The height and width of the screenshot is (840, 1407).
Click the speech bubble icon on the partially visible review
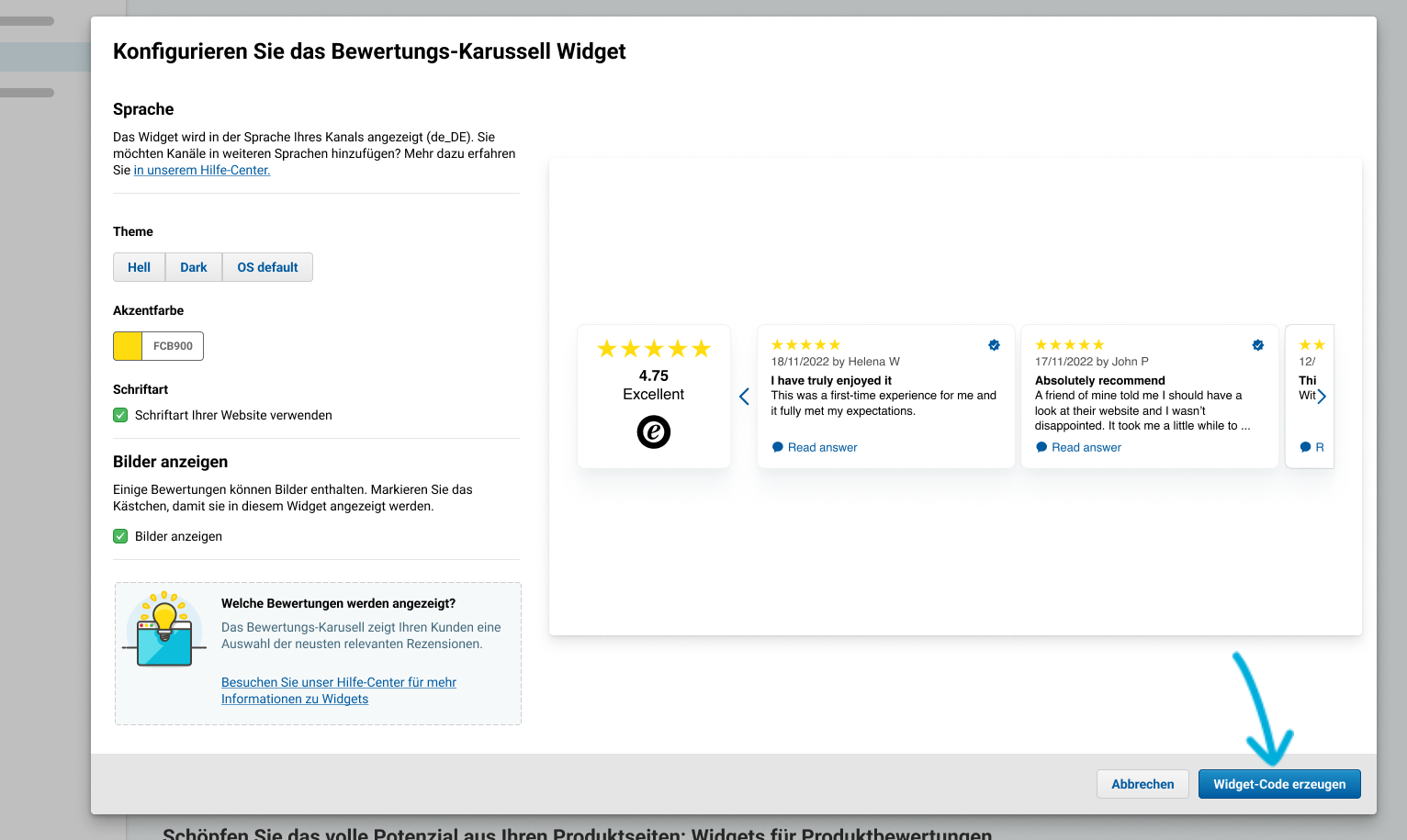[x=1305, y=447]
